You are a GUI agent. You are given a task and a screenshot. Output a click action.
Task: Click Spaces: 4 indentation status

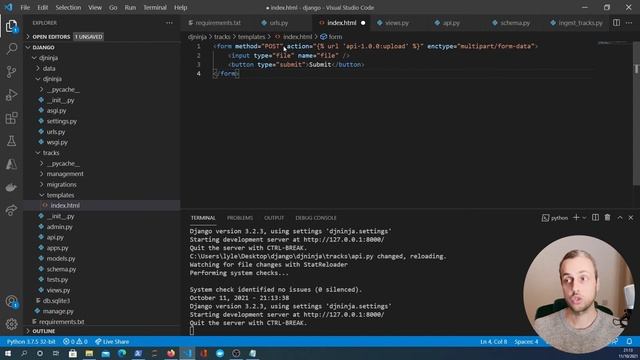(x=526, y=342)
